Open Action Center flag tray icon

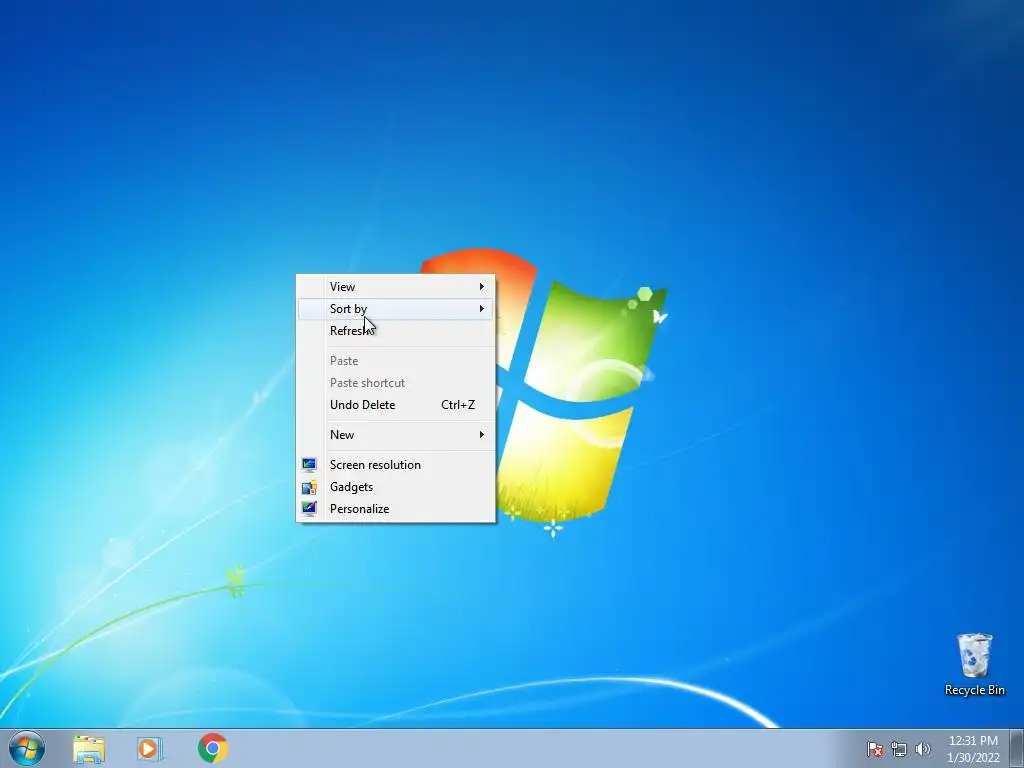pyautogui.click(x=874, y=749)
